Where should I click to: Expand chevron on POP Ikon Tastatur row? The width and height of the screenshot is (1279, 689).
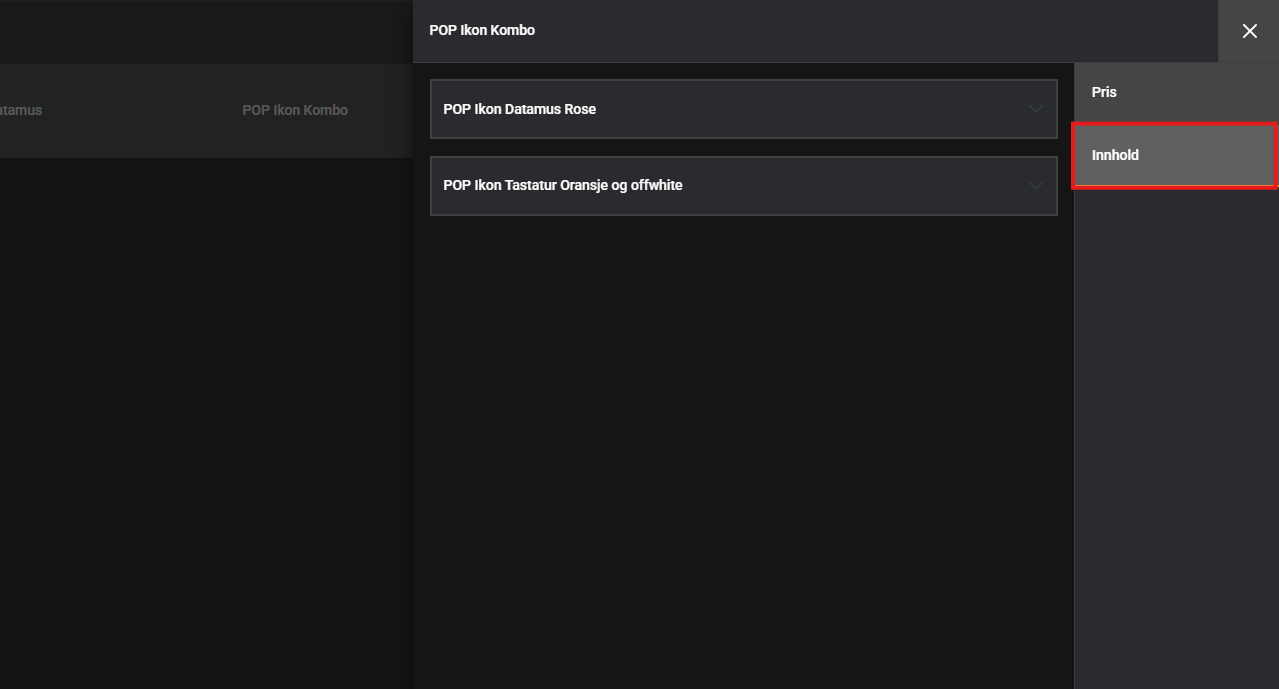(1036, 186)
